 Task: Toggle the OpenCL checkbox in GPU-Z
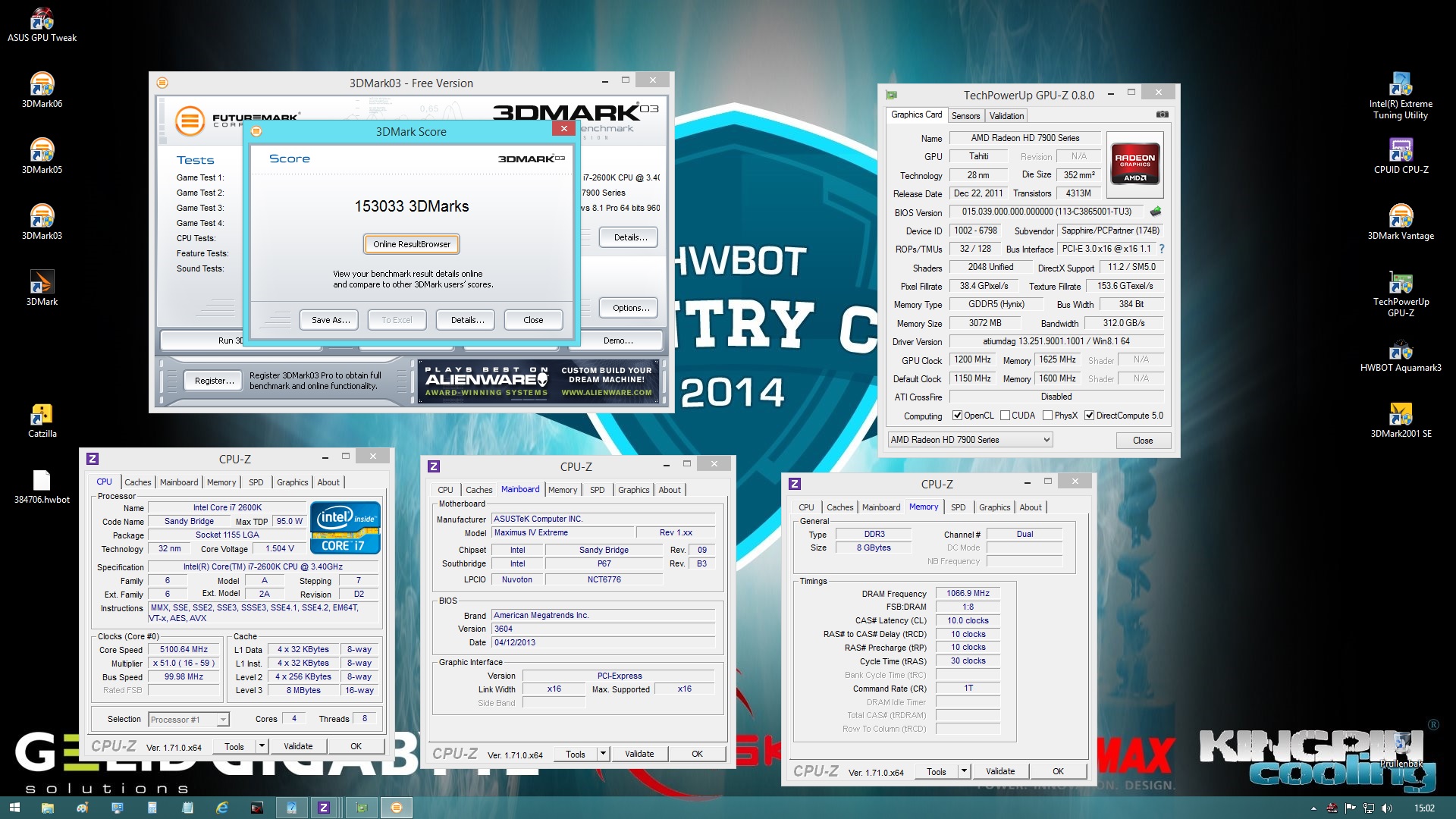click(x=957, y=416)
